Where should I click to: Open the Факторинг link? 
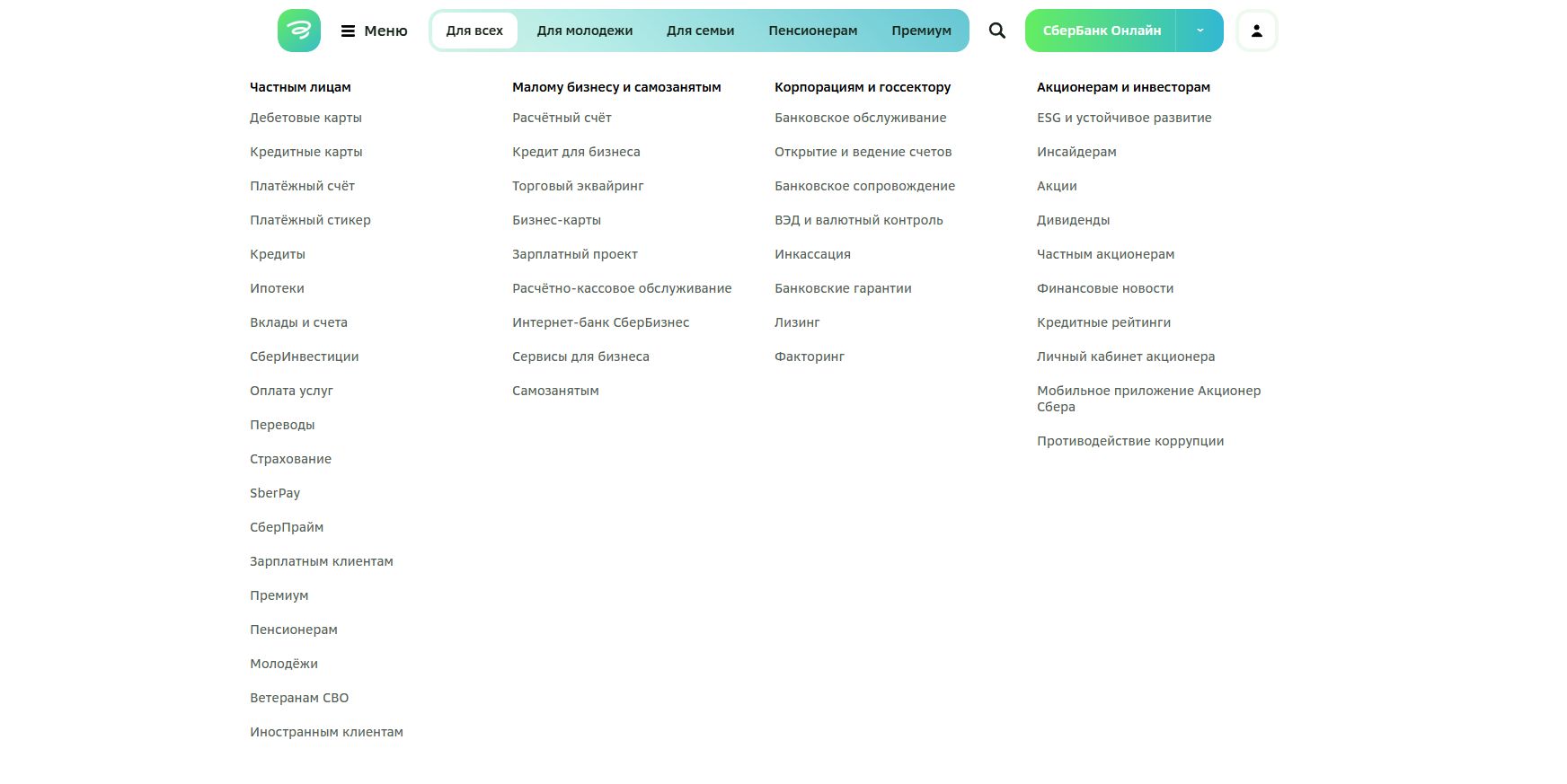(x=810, y=357)
